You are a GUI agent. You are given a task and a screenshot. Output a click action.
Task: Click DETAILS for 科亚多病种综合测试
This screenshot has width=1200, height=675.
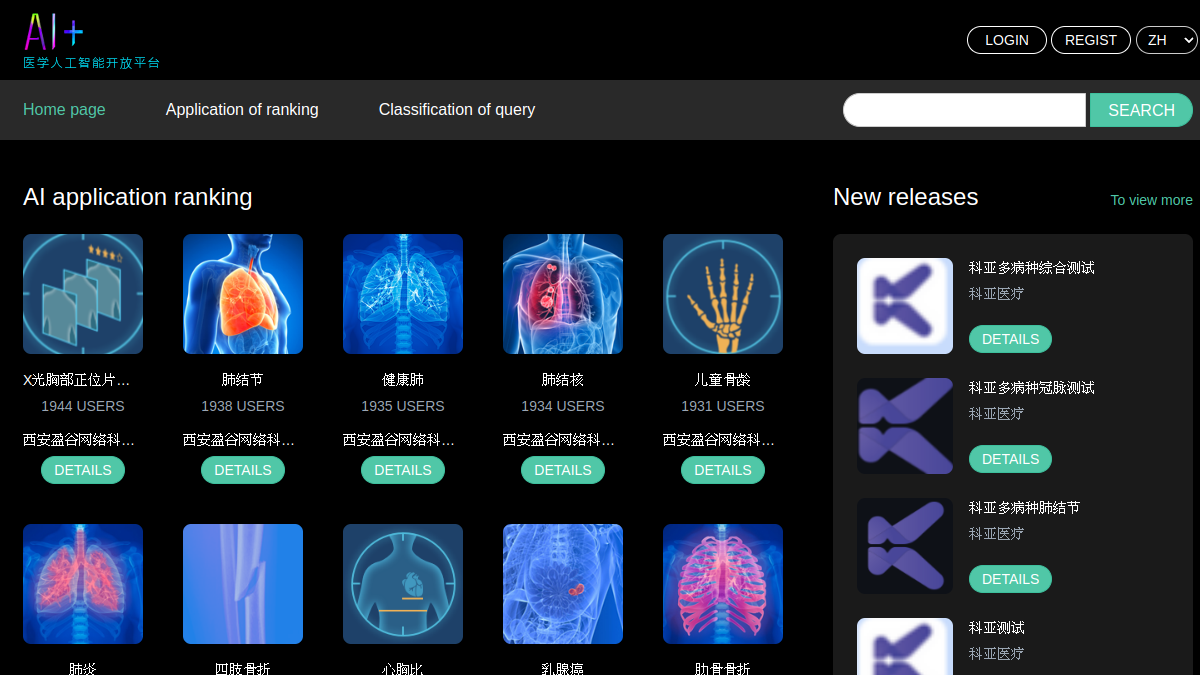click(x=1010, y=339)
